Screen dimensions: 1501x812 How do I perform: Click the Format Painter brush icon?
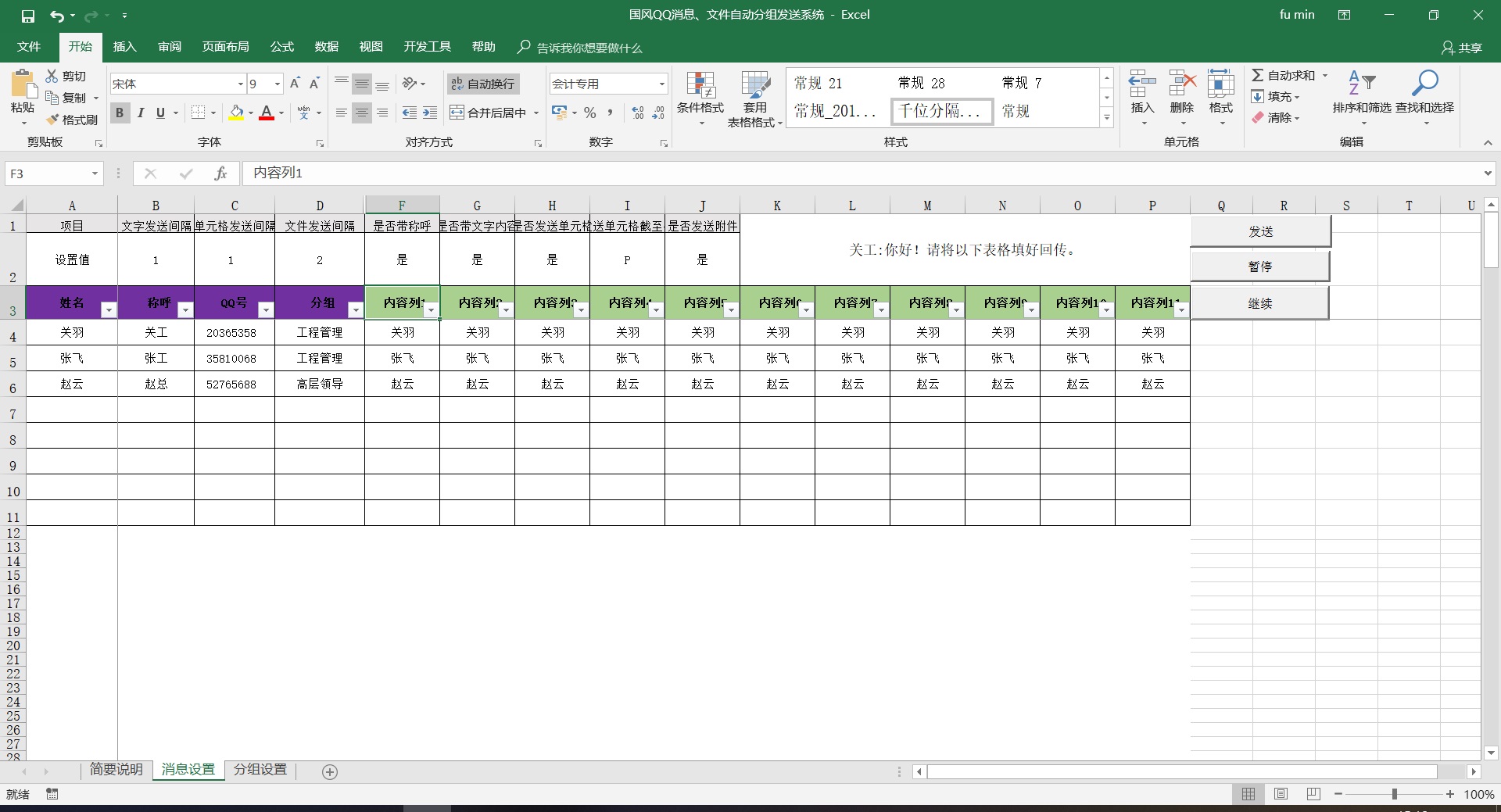click(52, 120)
